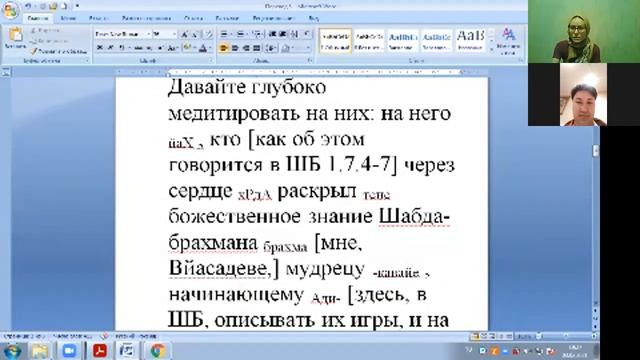This screenshot has height=360, width=640.
Task: Open the font size combo box
Action: tap(164, 34)
